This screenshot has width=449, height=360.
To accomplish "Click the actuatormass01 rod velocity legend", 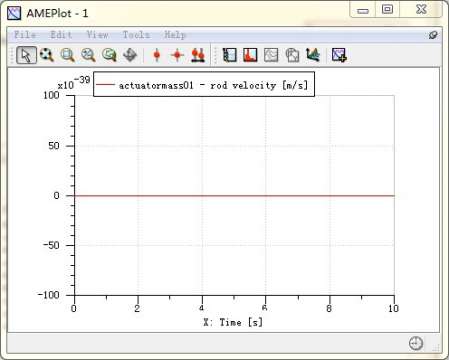I will coord(204,85).
